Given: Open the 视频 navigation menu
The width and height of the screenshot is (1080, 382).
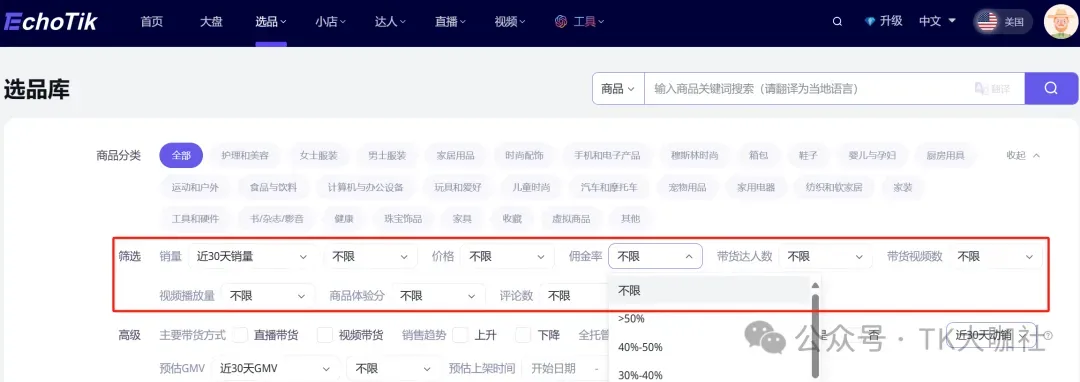Looking at the screenshot, I should (x=510, y=21).
